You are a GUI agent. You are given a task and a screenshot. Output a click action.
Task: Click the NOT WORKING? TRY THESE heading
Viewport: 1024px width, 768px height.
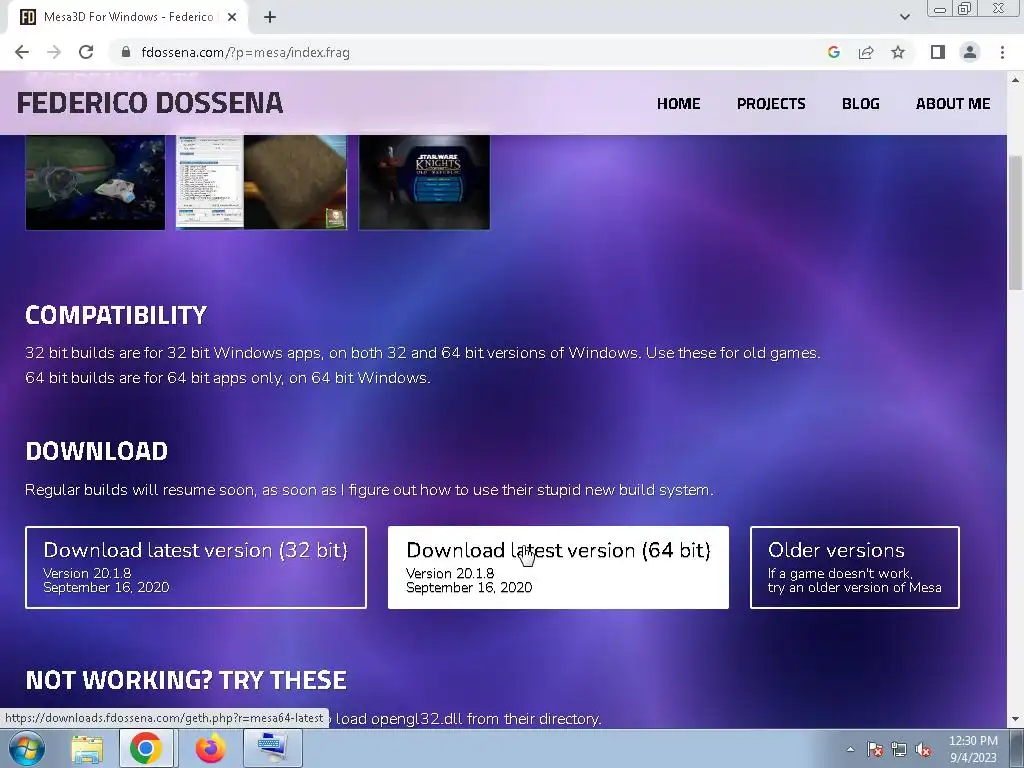point(186,680)
